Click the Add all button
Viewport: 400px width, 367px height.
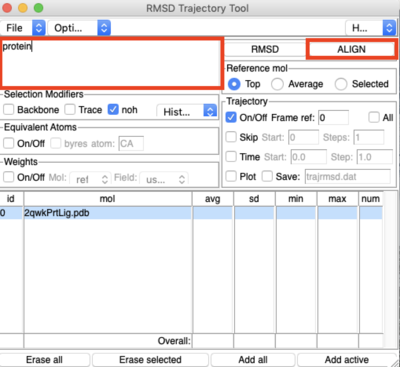tap(253, 360)
